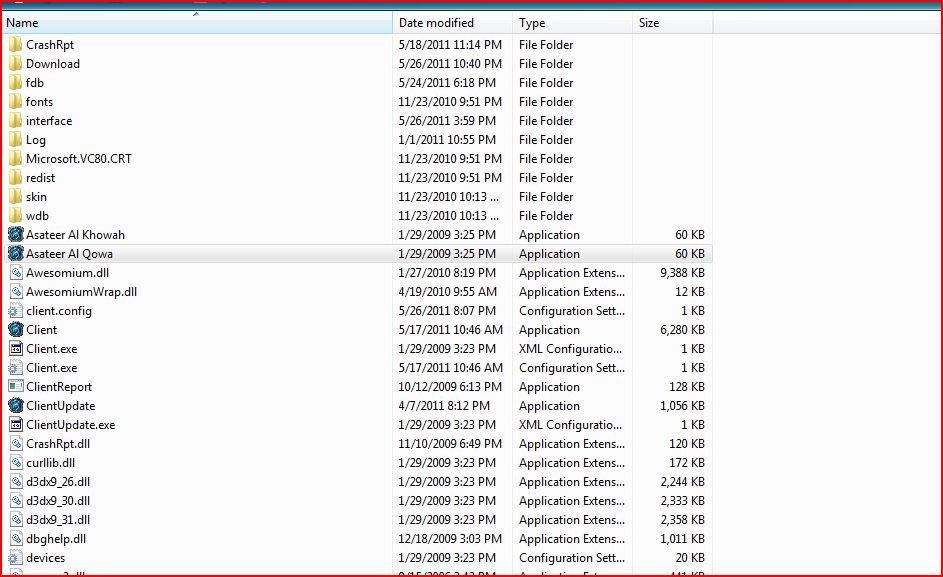Click the interface folder name
Screen dimensions: 943x577
point(49,121)
